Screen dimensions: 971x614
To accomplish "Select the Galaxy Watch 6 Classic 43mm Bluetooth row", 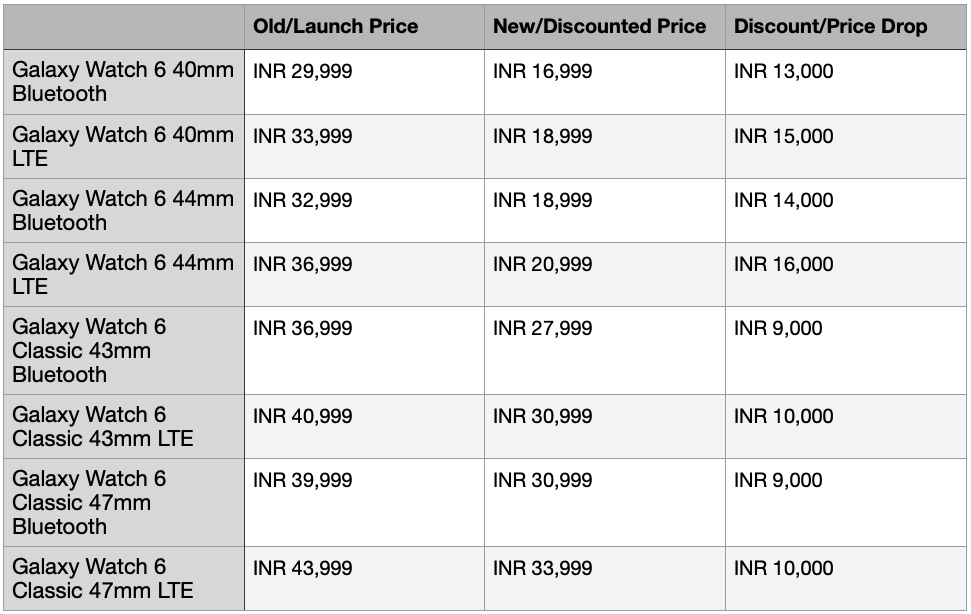I will [123, 350].
